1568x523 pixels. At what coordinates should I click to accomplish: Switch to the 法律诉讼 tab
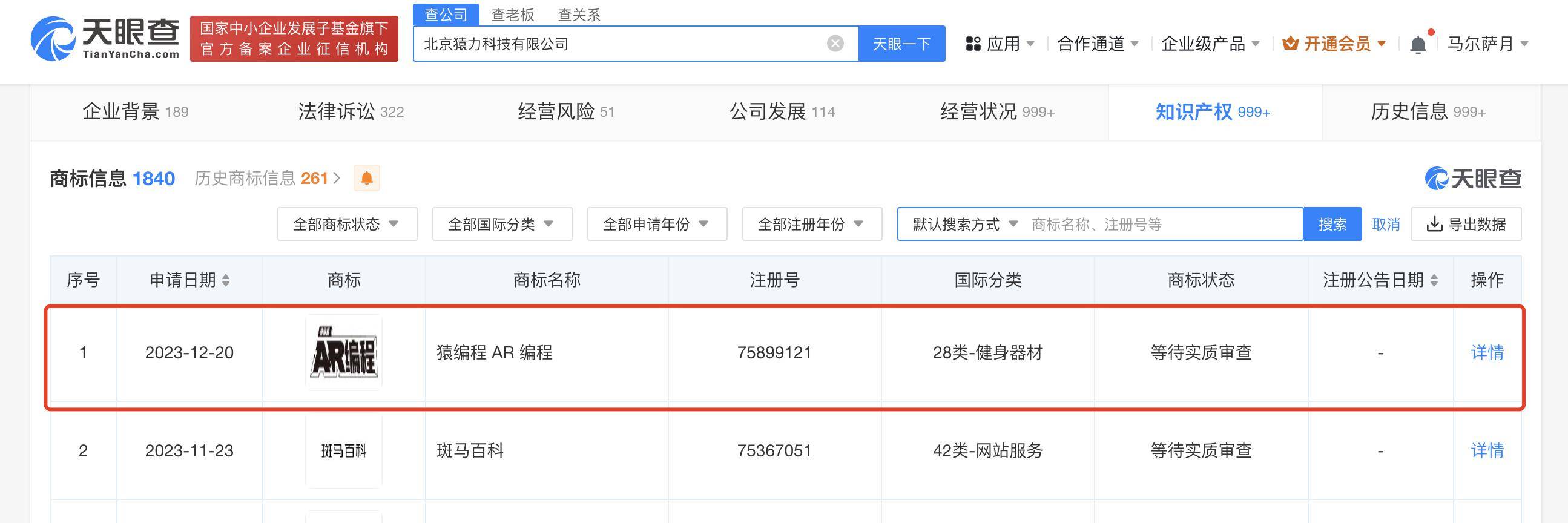pyautogui.click(x=351, y=112)
